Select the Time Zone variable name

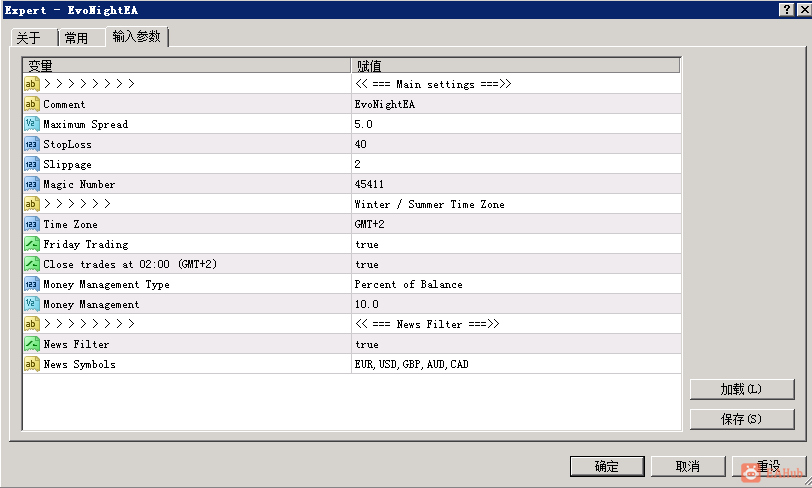(70, 224)
